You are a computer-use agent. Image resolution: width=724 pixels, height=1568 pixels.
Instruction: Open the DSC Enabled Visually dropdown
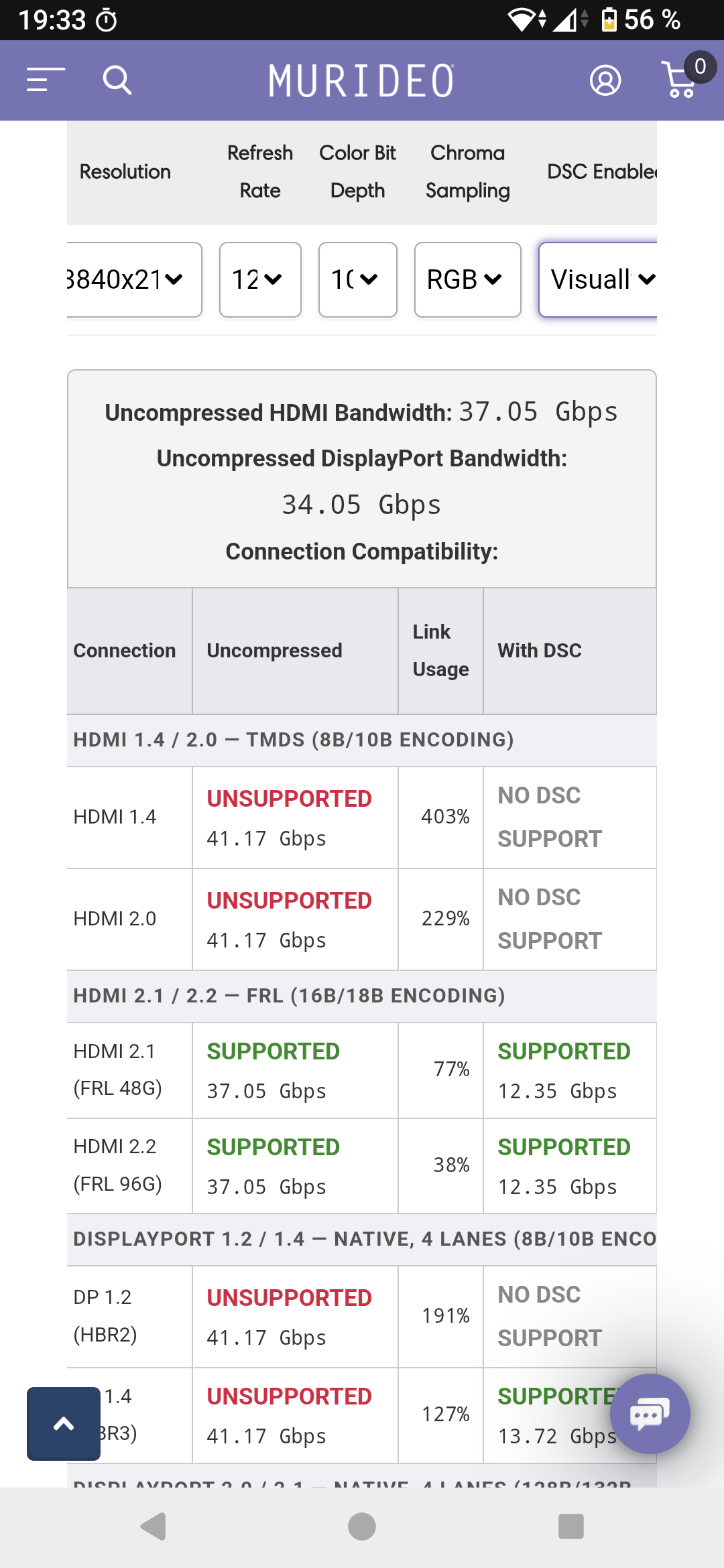click(x=598, y=279)
